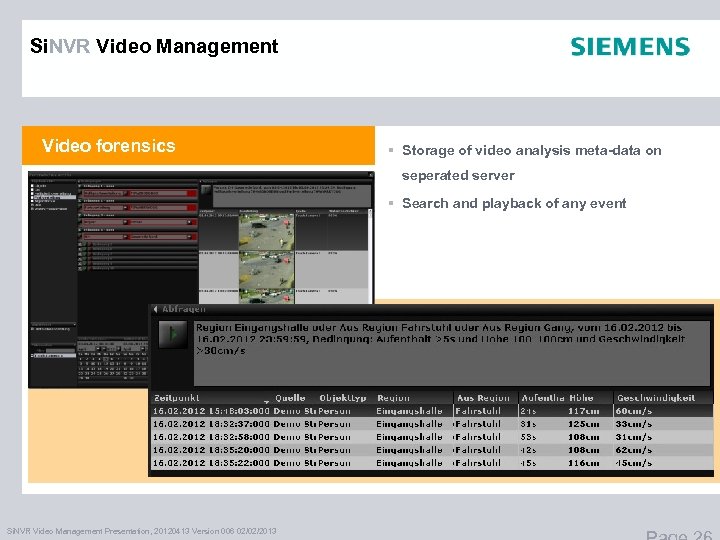Sort by the Objekttyp column header

(x=343, y=398)
